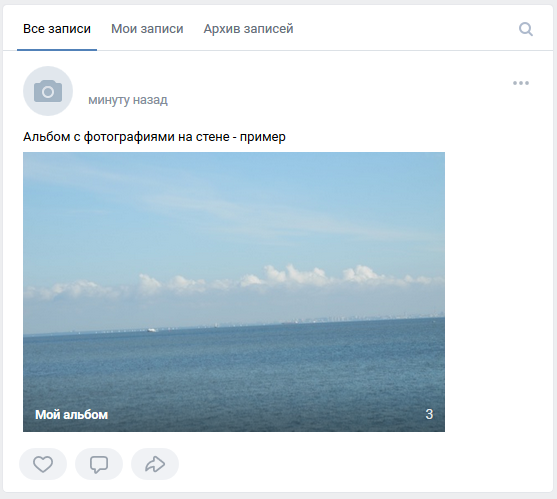Switch to the Все записи tab

(57, 29)
